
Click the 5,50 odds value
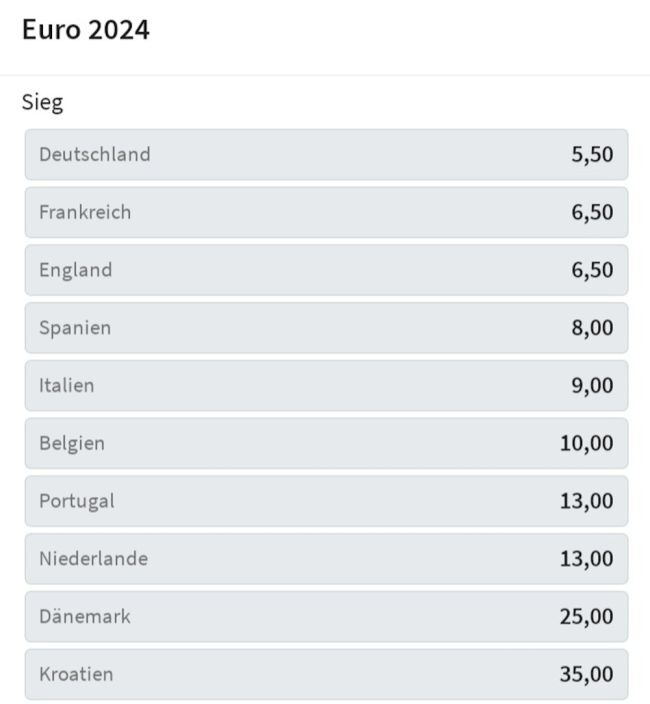pyautogui.click(x=592, y=154)
